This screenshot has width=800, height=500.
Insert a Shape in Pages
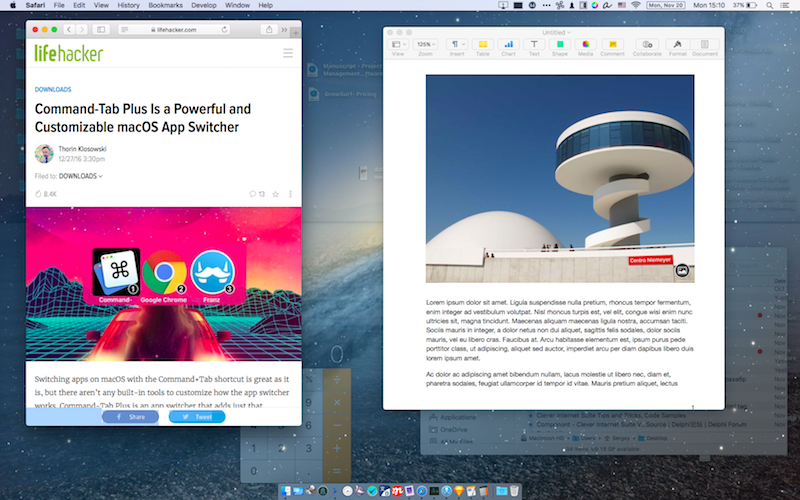tap(560, 44)
